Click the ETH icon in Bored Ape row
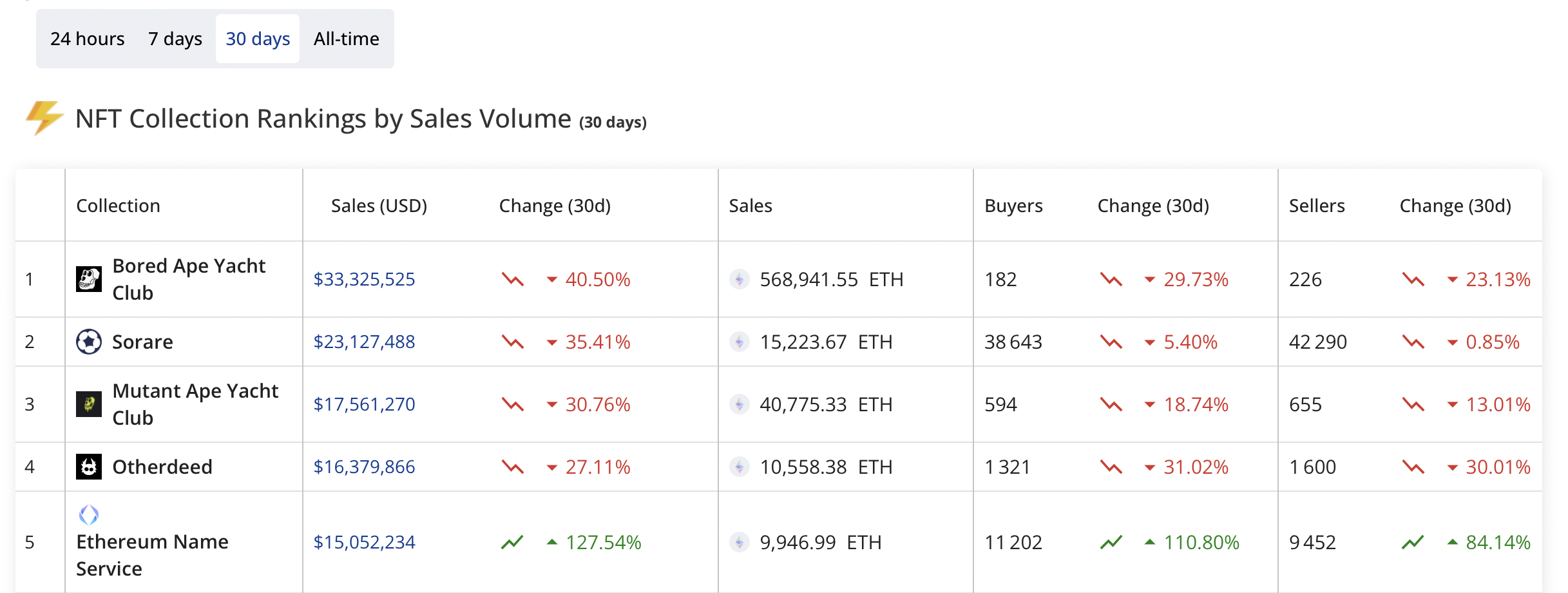The height and width of the screenshot is (593, 1568). click(740, 279)
